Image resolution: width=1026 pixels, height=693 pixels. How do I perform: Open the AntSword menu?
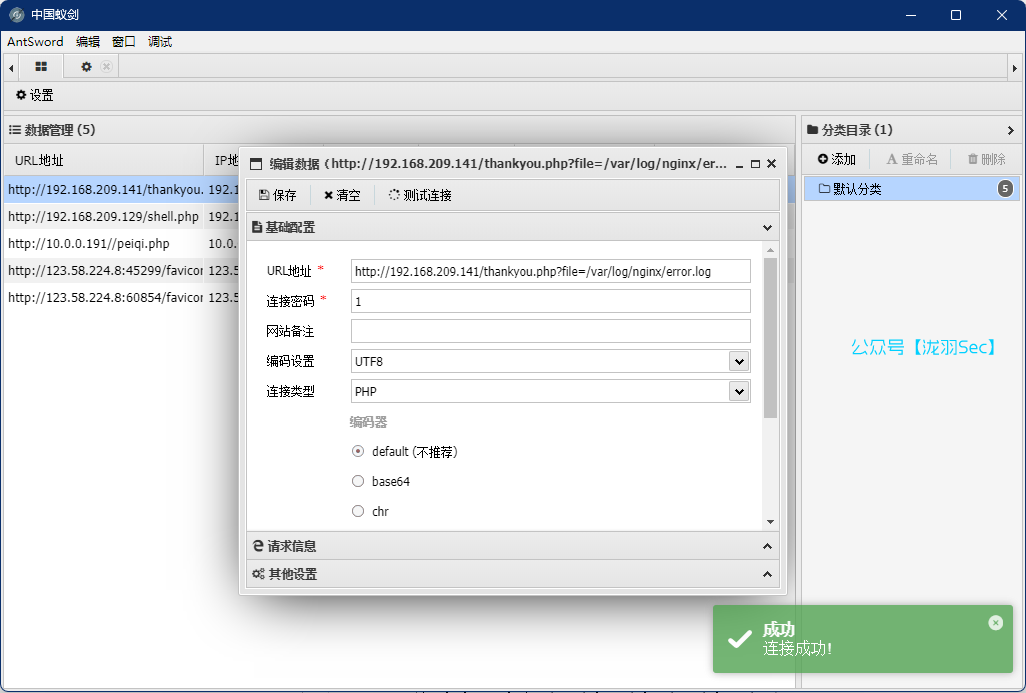point(35,42)
